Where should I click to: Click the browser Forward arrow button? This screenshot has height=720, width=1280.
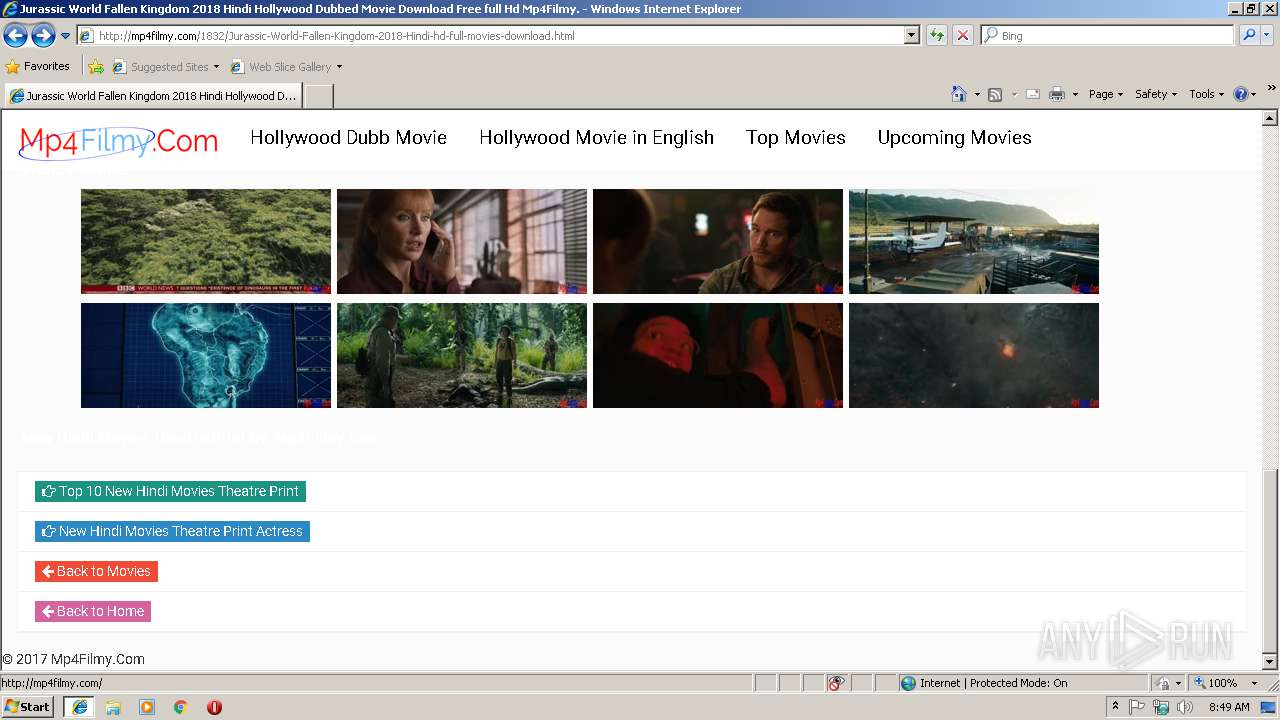tap(43, 36)
